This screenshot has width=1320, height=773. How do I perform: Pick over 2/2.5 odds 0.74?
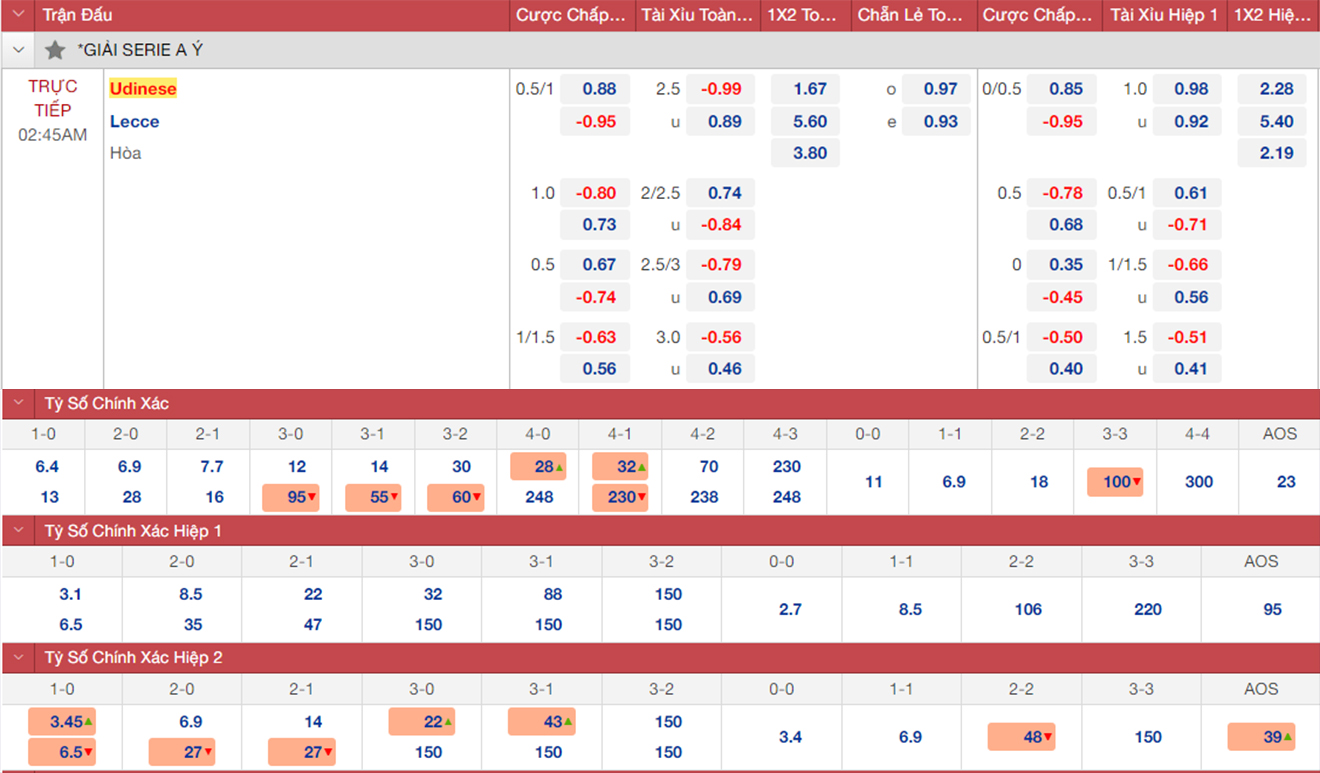720,193
